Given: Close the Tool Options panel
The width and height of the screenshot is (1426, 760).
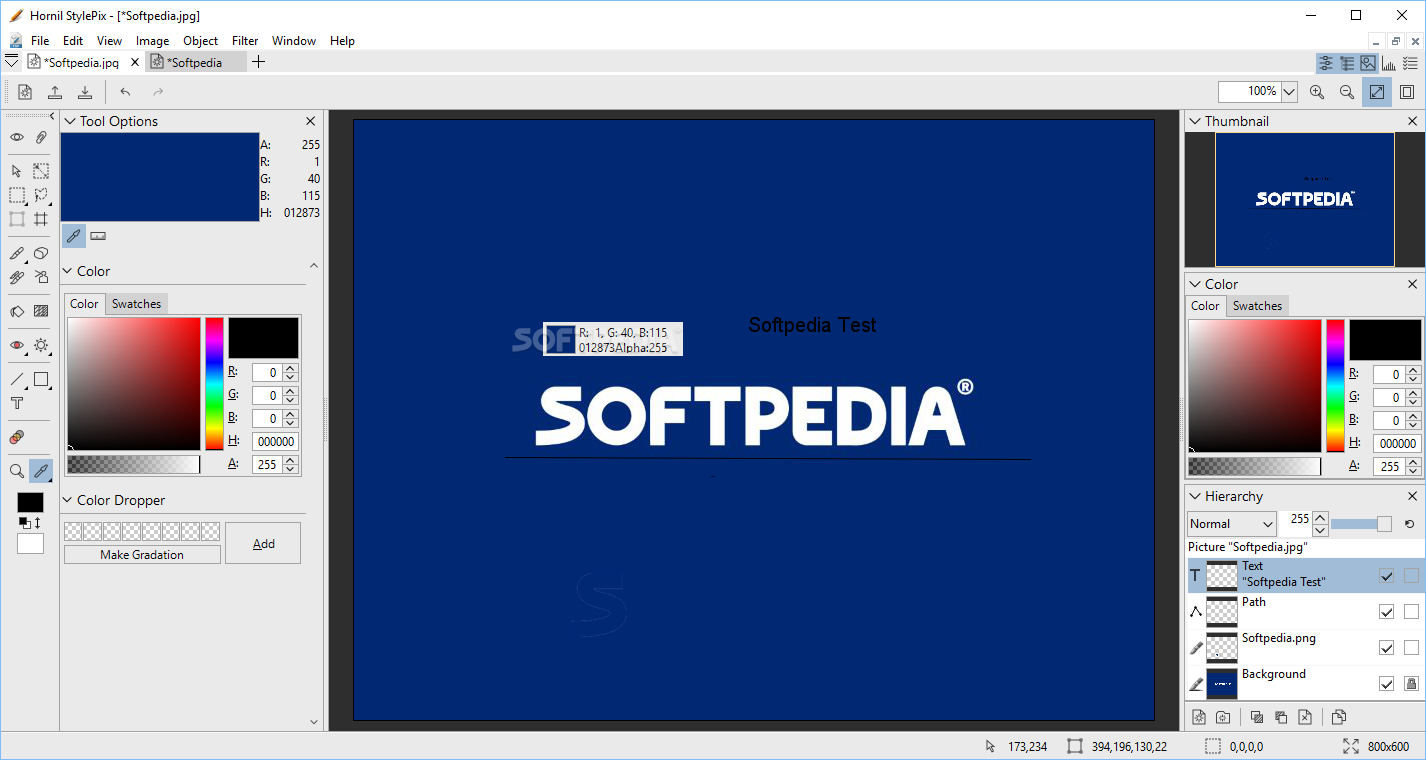Looking at the screenshot, I should pos(311,121).
